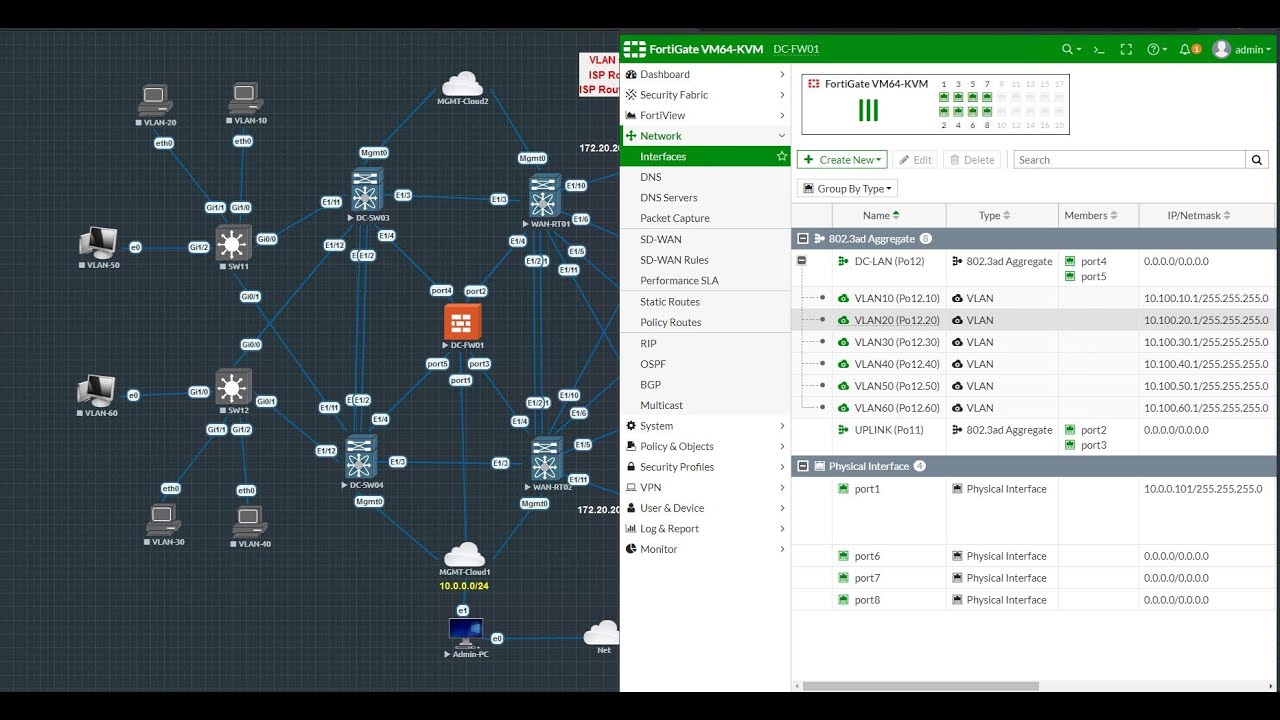The width and height of the screenshot is (1280, 720).
Task: Open the Log & Report menu
Action: tap(705, 528)
